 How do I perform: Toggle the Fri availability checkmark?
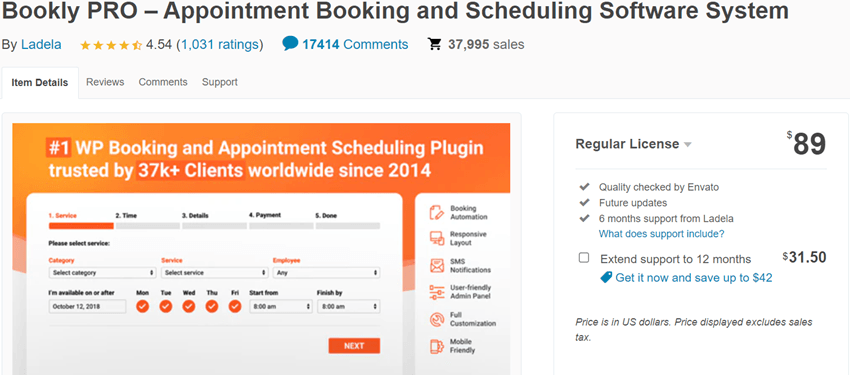click(x=235, y=307)
